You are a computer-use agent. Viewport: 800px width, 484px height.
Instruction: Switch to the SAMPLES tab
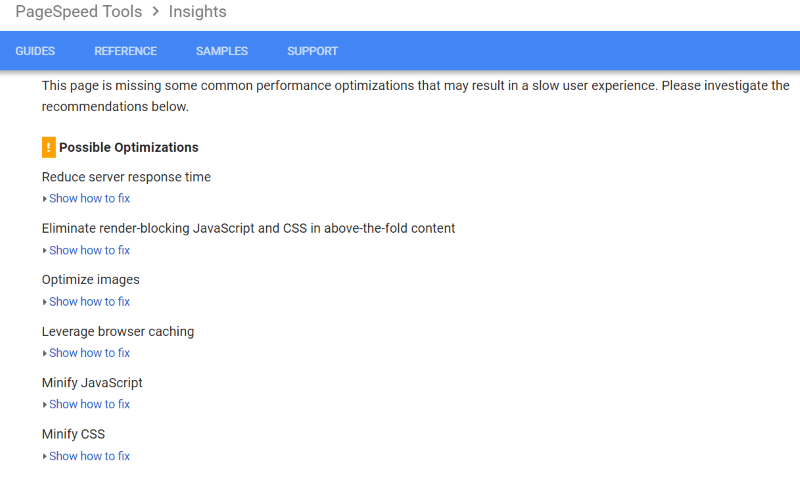(x=222, y=51)
